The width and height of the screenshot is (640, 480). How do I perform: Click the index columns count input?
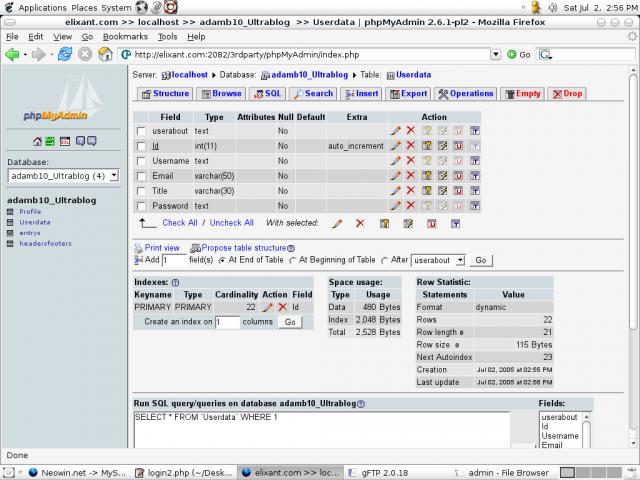tap(227, 322)
